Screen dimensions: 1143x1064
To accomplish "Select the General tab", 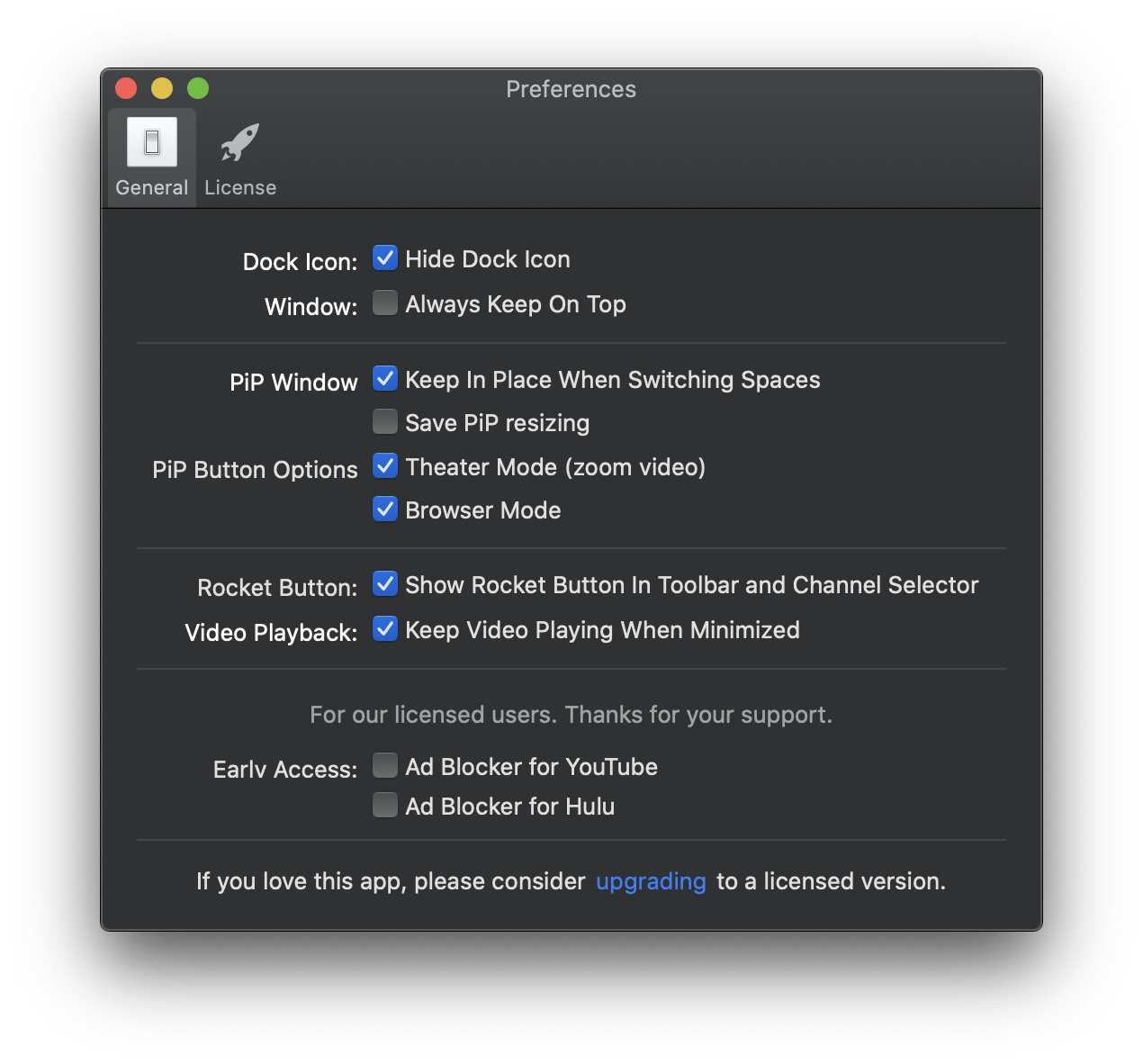I will click(150, 156).
